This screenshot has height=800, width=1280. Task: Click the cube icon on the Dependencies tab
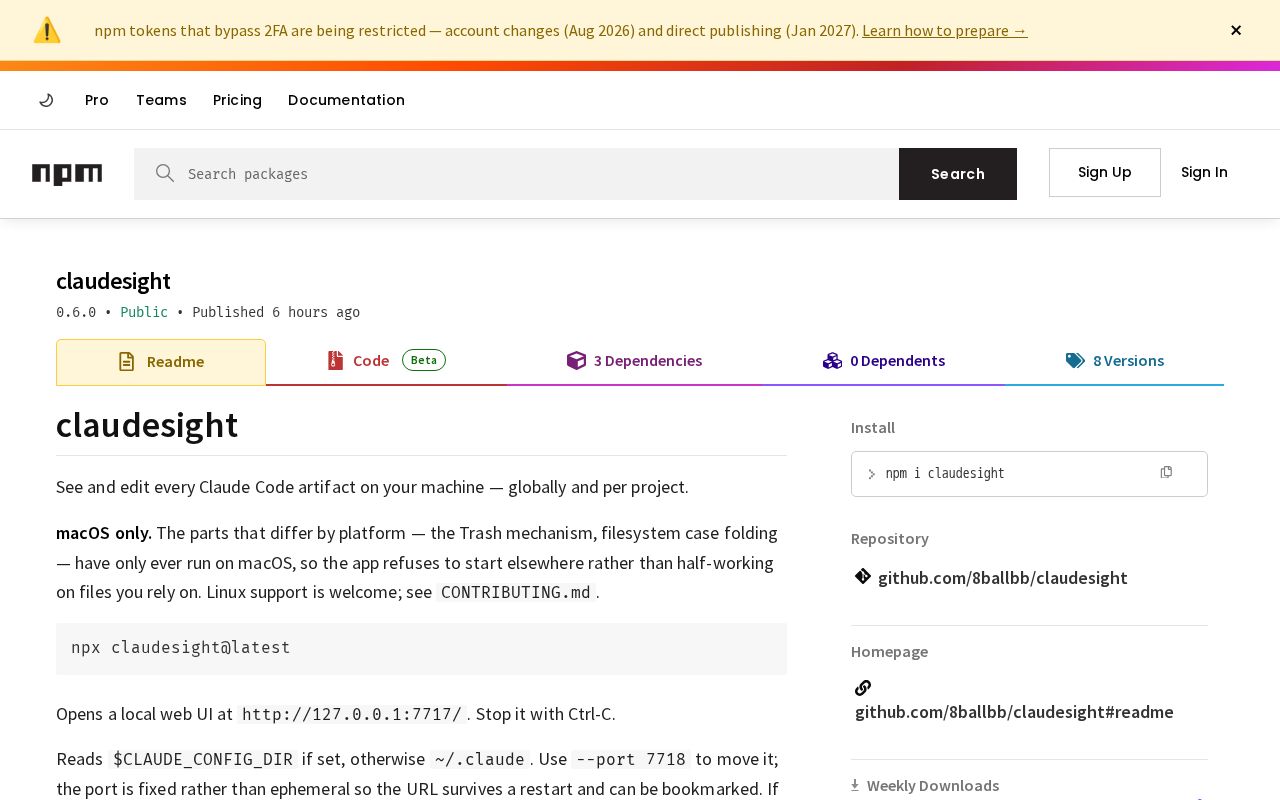tap(576, 360)
